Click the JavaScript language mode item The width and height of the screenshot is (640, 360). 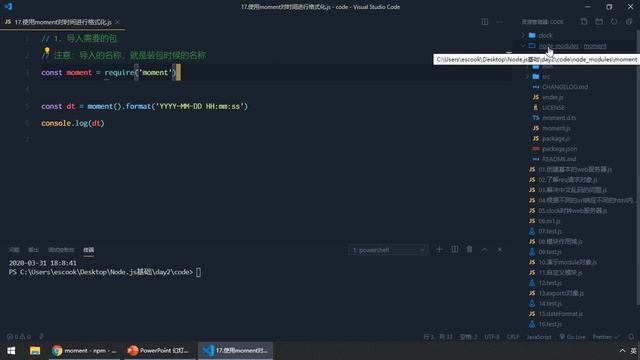[539, 337]
